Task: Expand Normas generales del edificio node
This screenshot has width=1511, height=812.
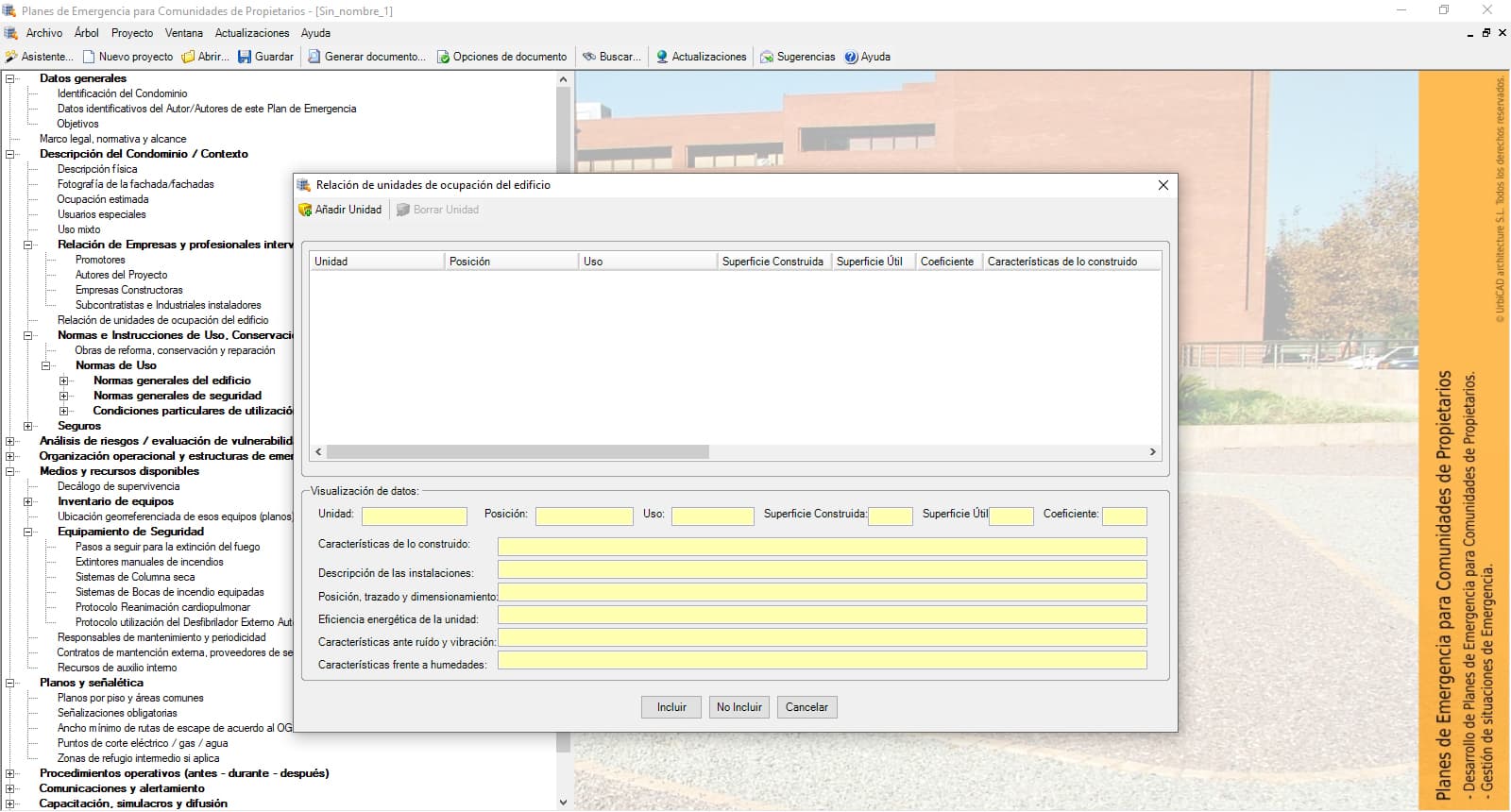Action: pyautogui.click(x=64, y=381)
